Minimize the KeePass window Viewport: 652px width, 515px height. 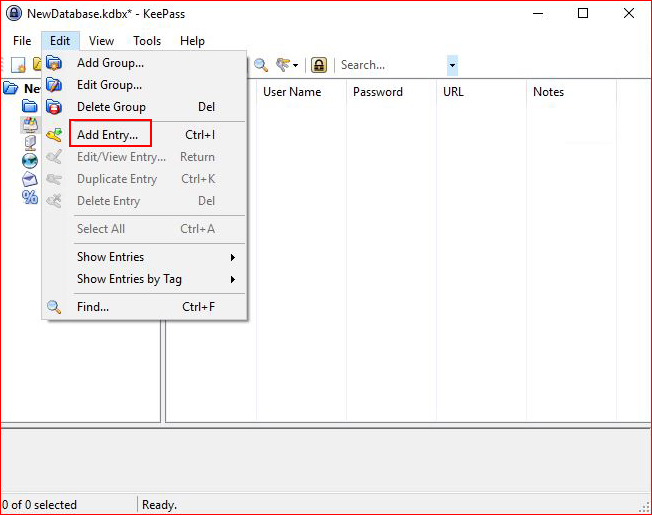coord(538,13)
